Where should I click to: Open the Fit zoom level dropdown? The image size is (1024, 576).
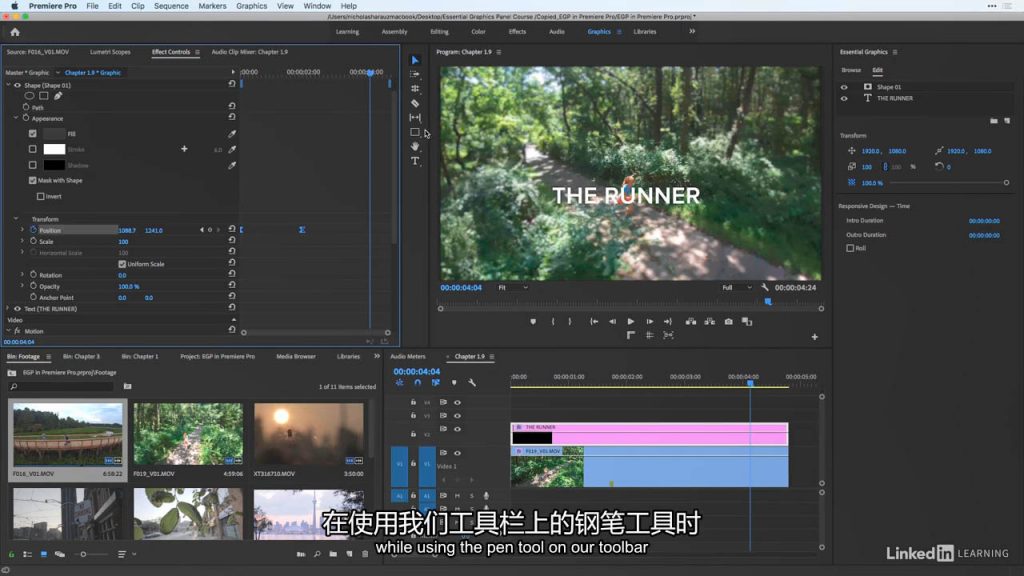point(513,287)
